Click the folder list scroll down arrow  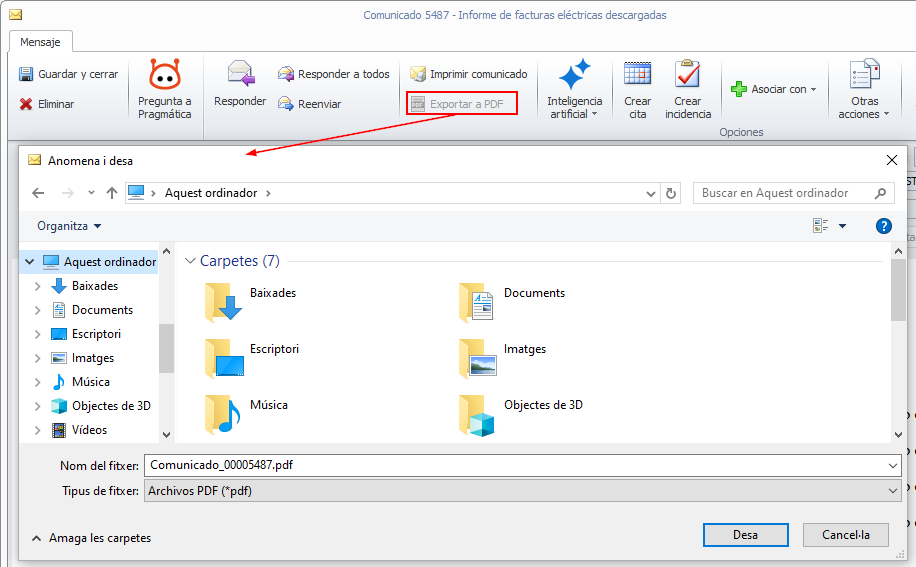[x=898, y=434]
